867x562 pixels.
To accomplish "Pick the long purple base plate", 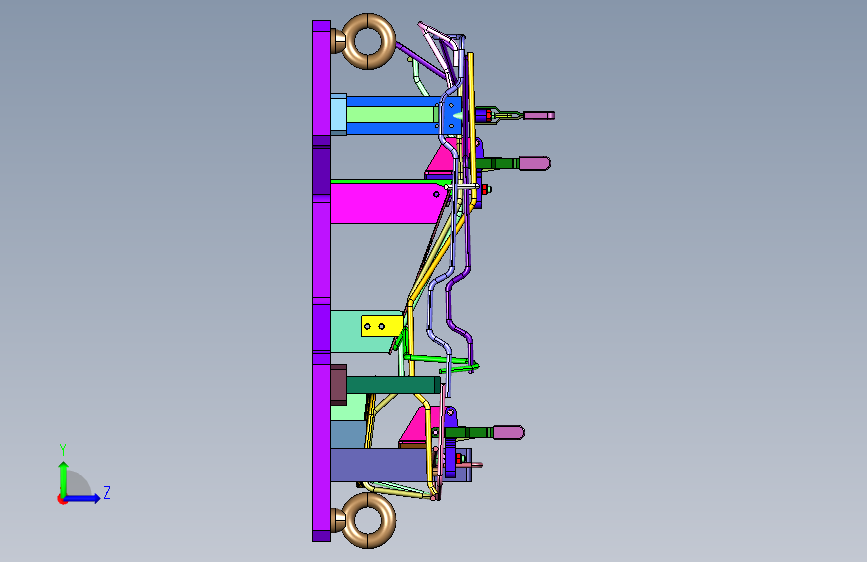I will tap(321, 281).
